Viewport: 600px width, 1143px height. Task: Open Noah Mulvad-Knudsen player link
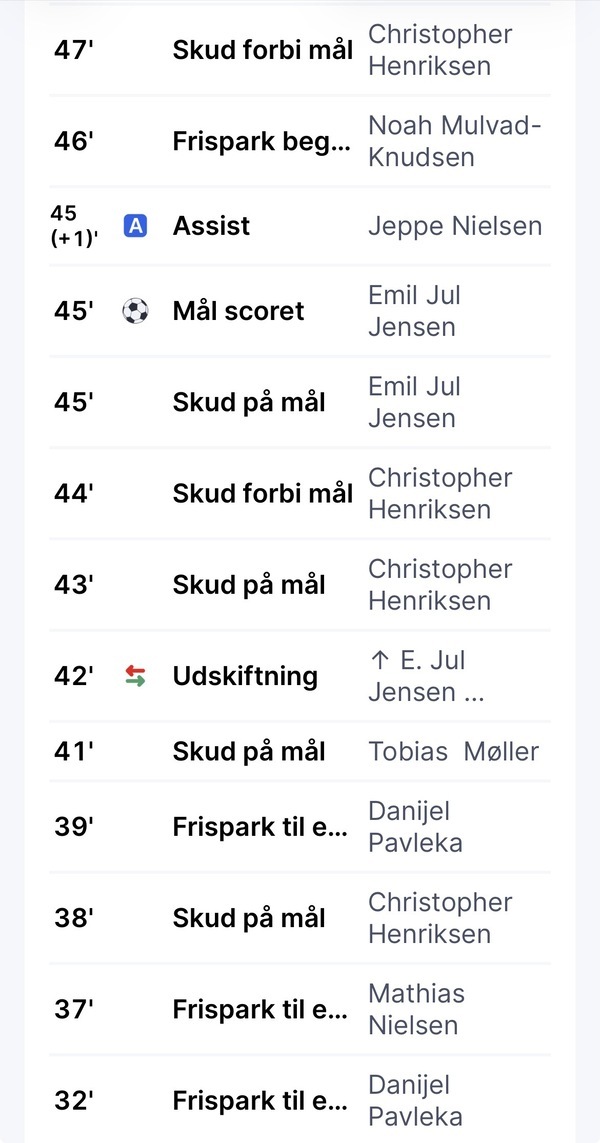(455, 141)
